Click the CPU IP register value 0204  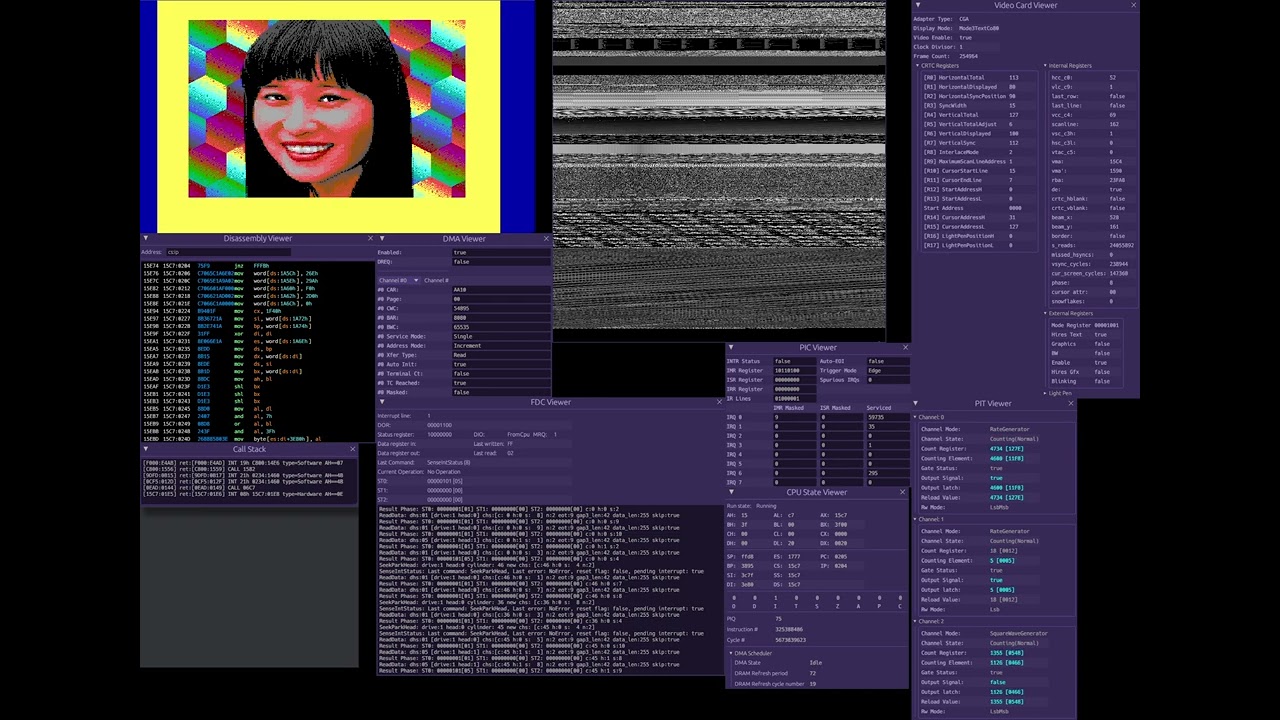[x=840, y=566]
